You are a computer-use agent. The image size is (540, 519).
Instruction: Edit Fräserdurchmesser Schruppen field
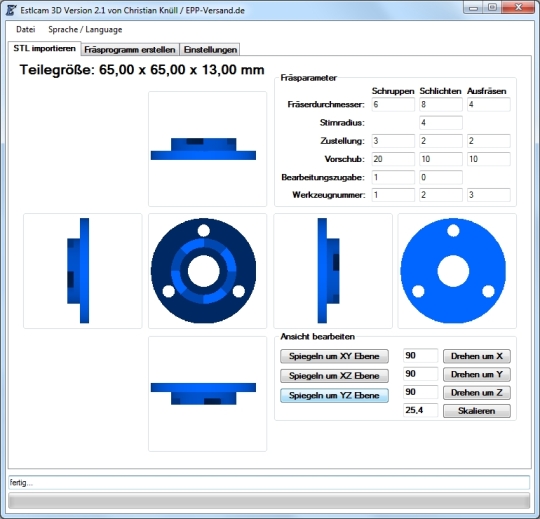tap(393, 105)
